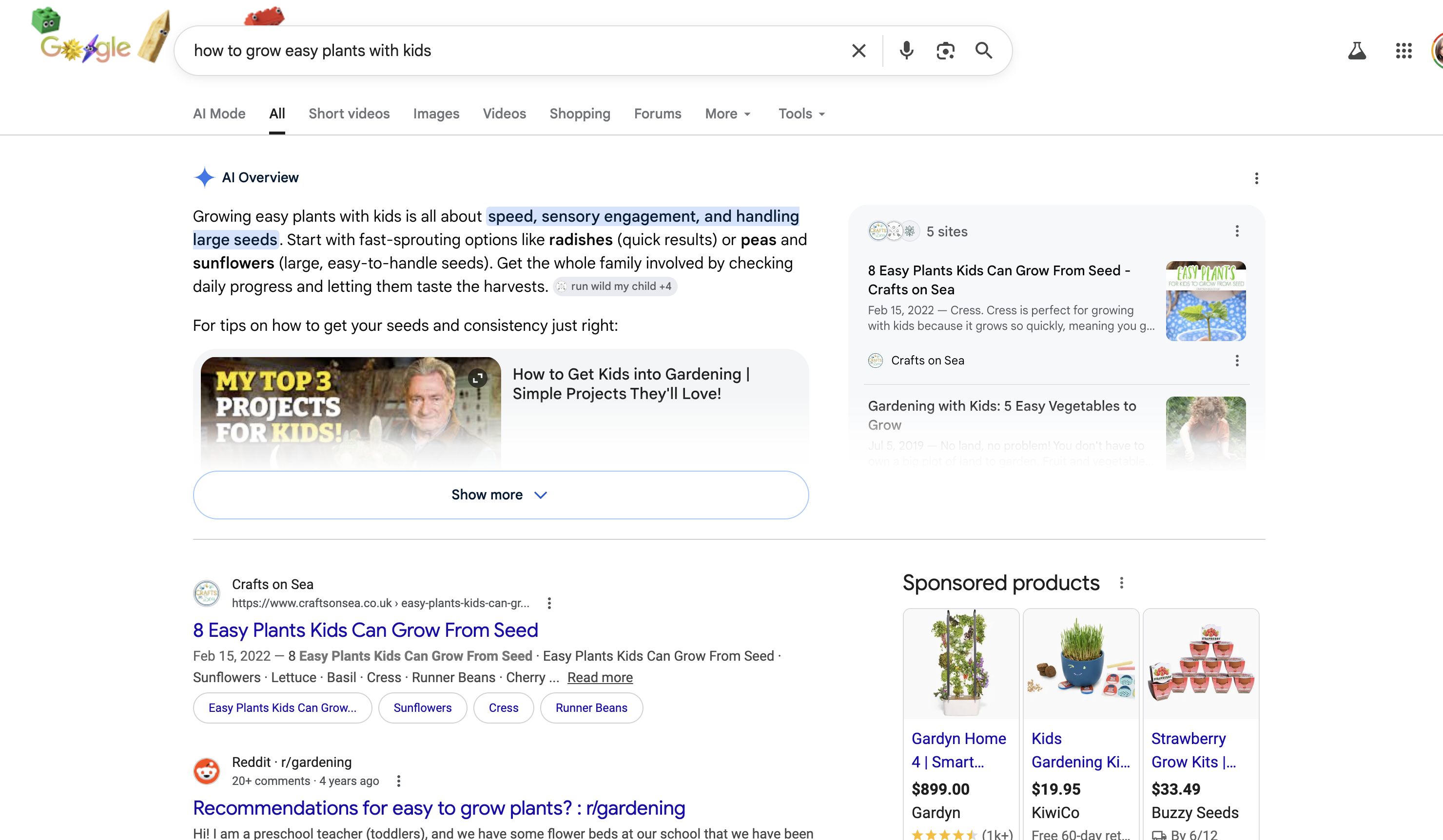Open three-dot menu beside craftsonsea.co.uk URL
Viewport: 1443px width, 840px height.
[549, 603]
